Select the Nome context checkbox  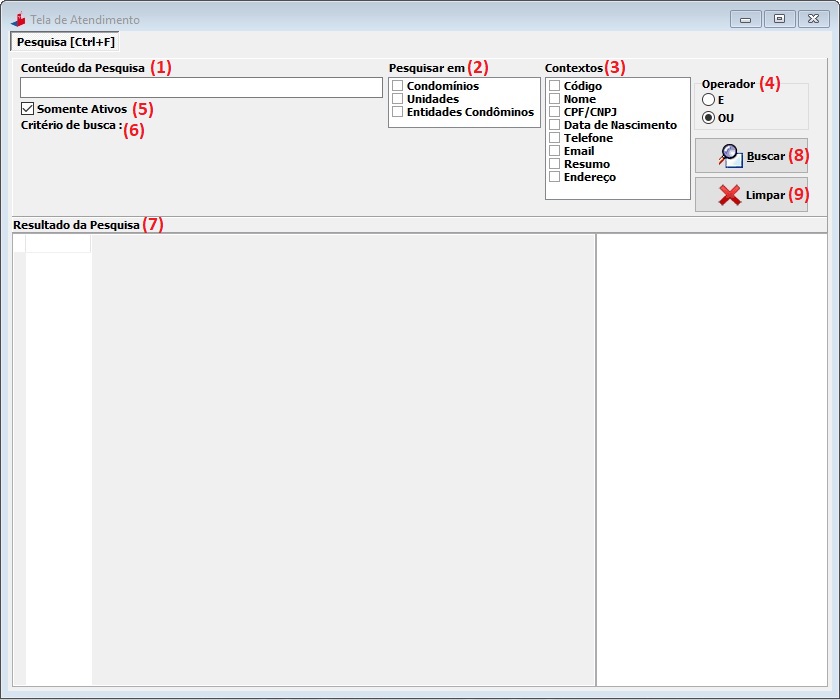click(554, 99)
